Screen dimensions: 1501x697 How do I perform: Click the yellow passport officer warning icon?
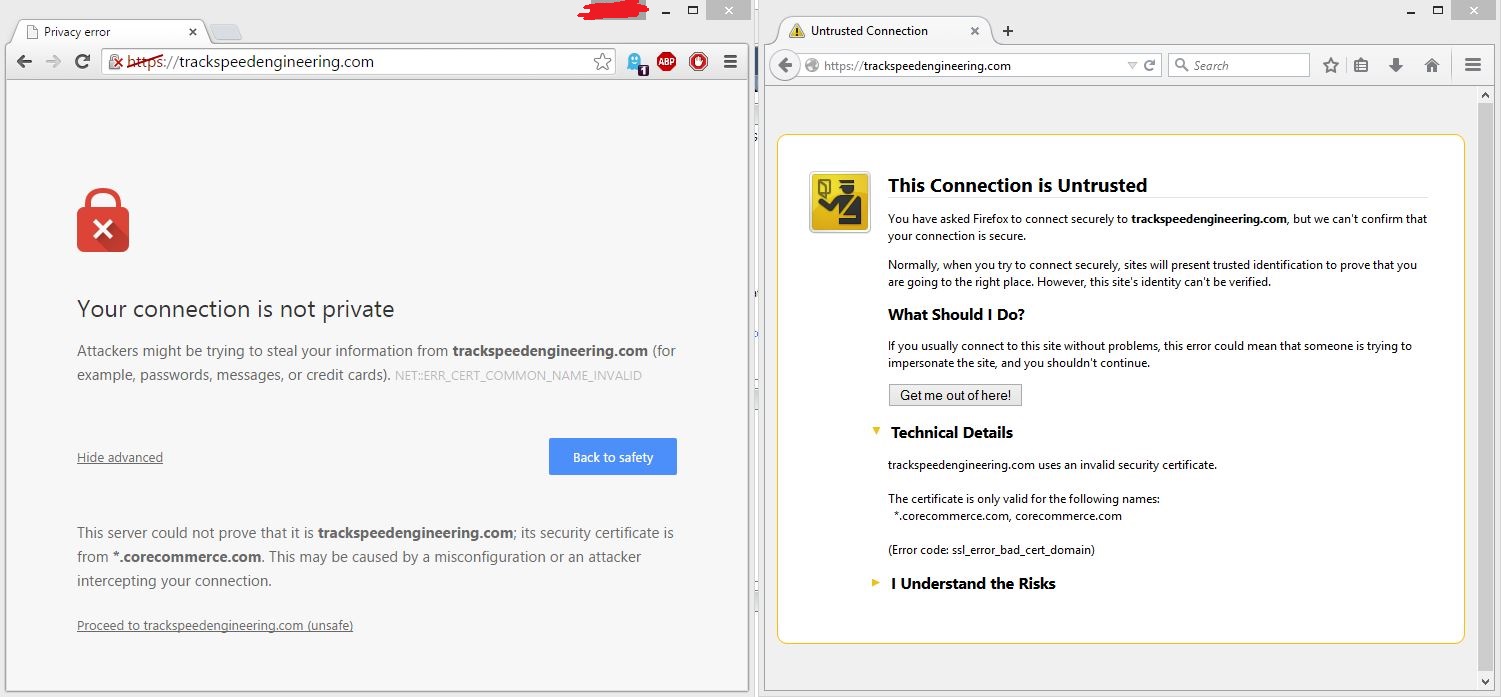click(x=840, y=202)
